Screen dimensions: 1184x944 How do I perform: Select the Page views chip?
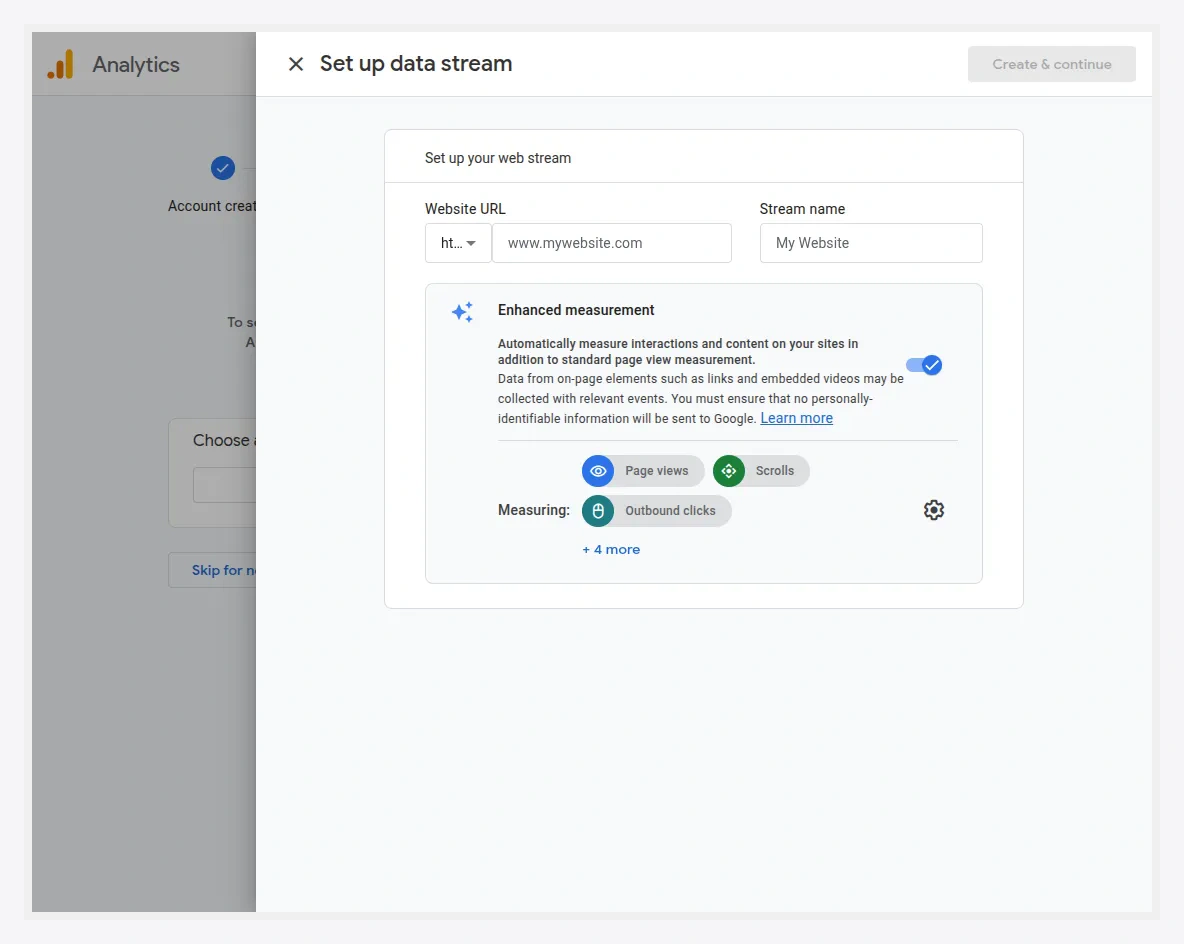(x=643, y=471)
